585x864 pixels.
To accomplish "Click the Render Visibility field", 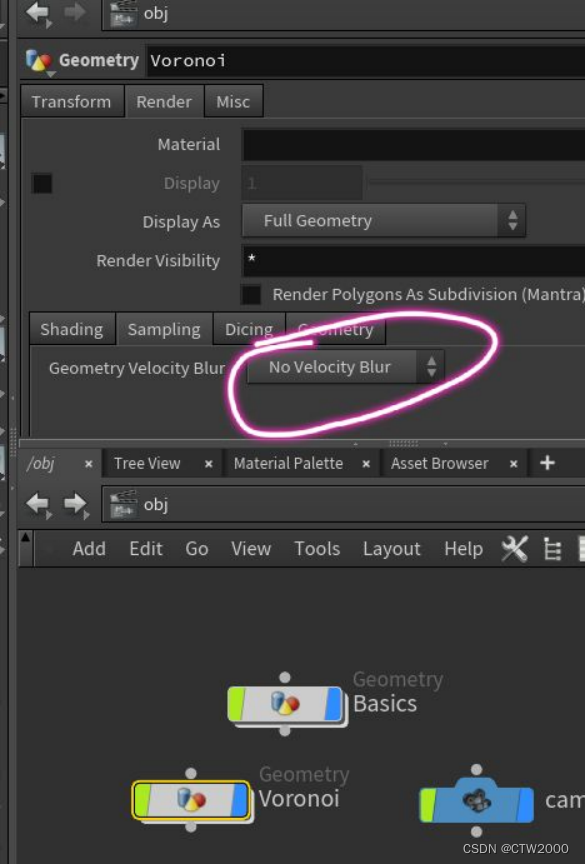I will 414,260.
